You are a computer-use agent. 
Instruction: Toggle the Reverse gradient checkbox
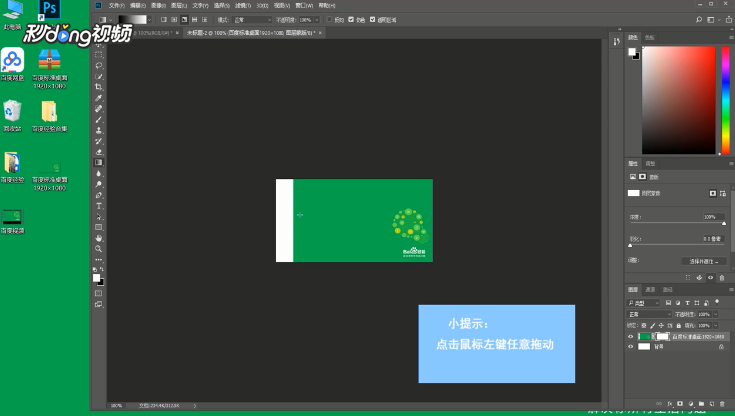coord(330,20)
